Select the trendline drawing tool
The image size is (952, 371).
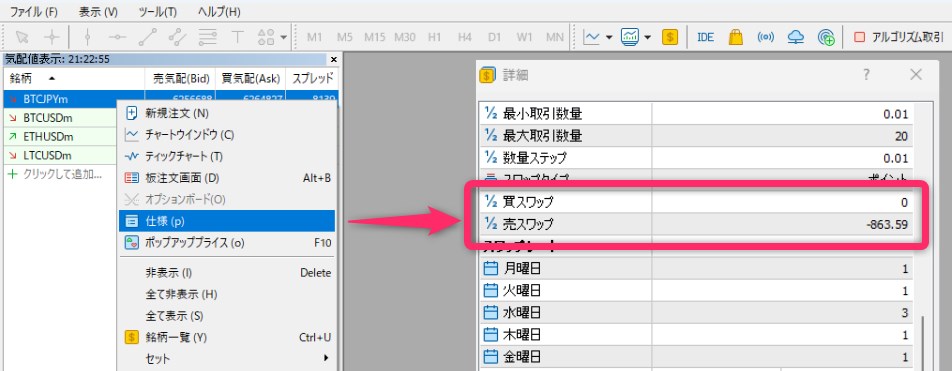(147, 37)
